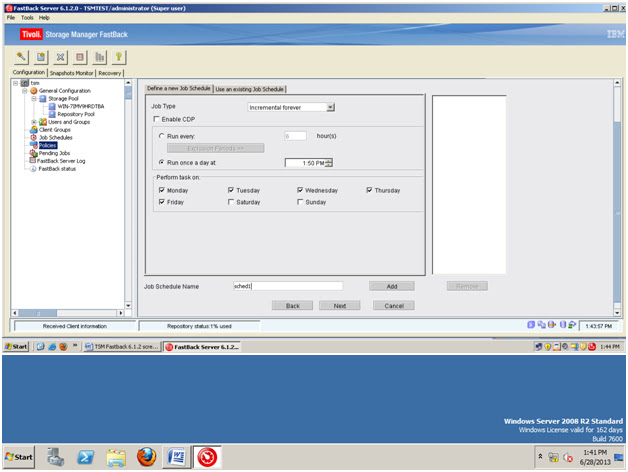Uncheck the Friday checkbox
The image size is (628, 472).
pyautogui.click(x=162, y=202)
